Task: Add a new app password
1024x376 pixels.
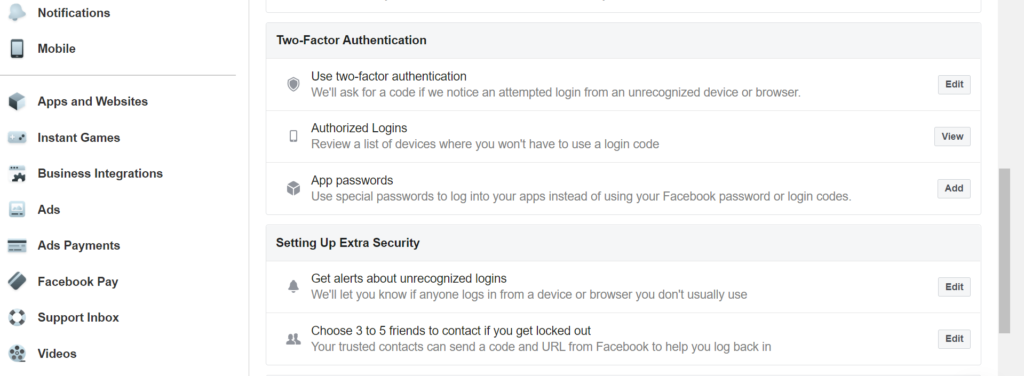Action: click(x=953, y=188)
